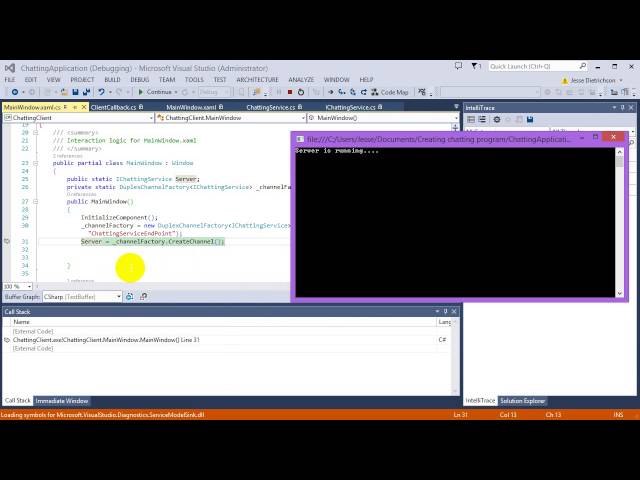Open the Code Map toolbar button
This screenshot has width=640, height=480.
pos(389,92)
